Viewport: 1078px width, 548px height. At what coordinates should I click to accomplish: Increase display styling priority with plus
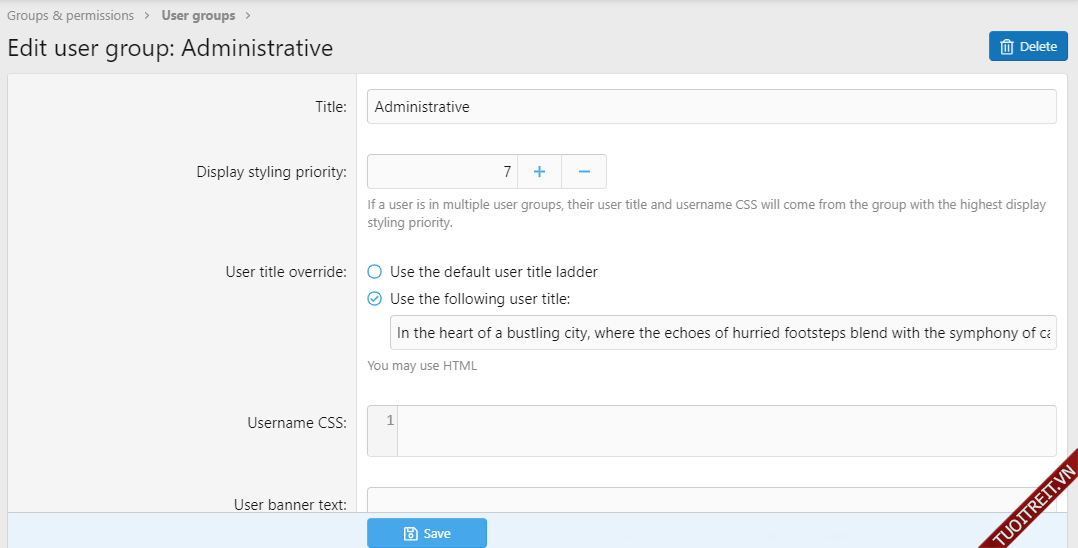(539, 172)
